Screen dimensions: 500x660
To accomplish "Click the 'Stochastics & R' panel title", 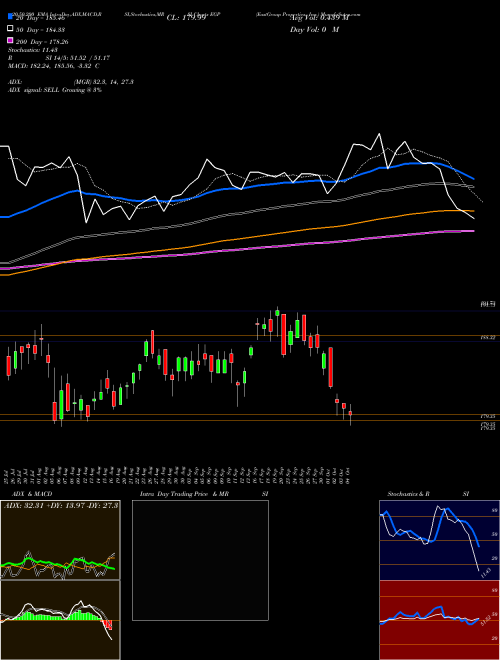I will coord(409,494).
